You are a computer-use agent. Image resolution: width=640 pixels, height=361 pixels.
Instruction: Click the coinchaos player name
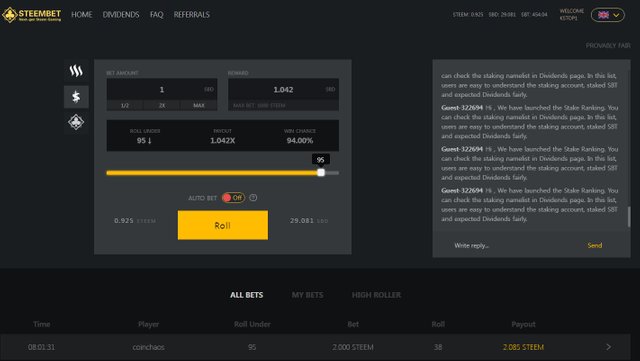pos(149,347)
